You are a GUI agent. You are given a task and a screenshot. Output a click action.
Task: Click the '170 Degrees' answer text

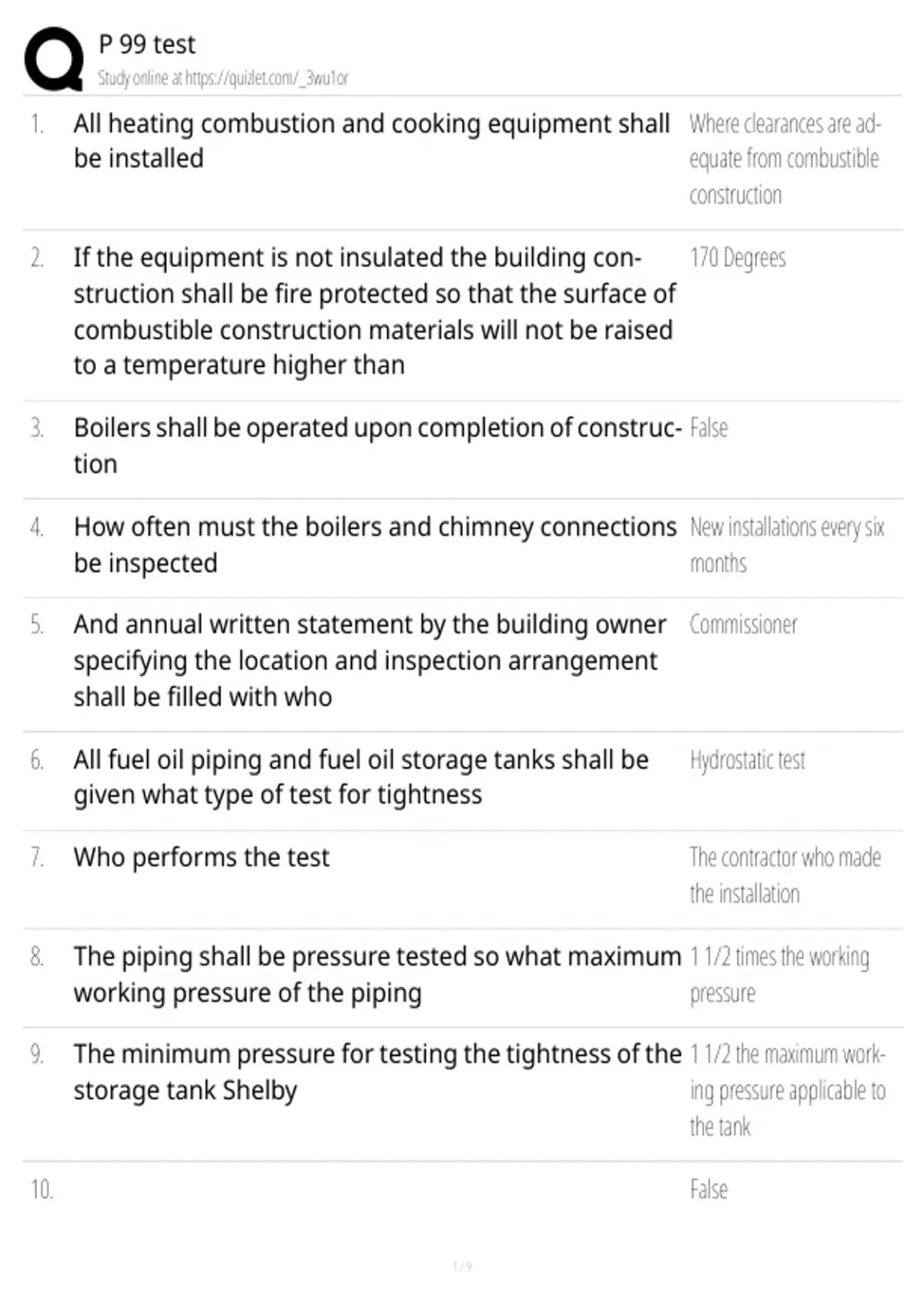[738, 258]
